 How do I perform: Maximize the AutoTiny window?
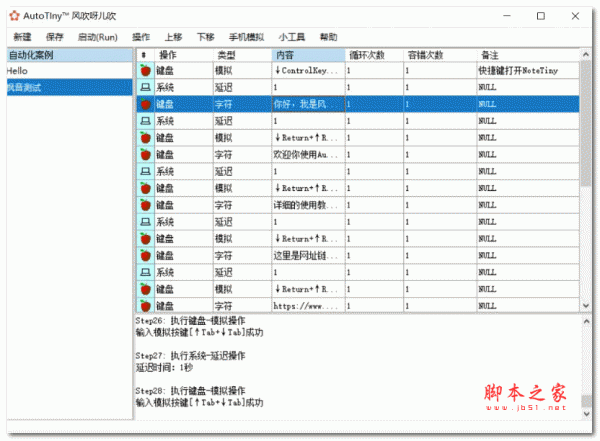pyautogui.click(x=541, y=16)
